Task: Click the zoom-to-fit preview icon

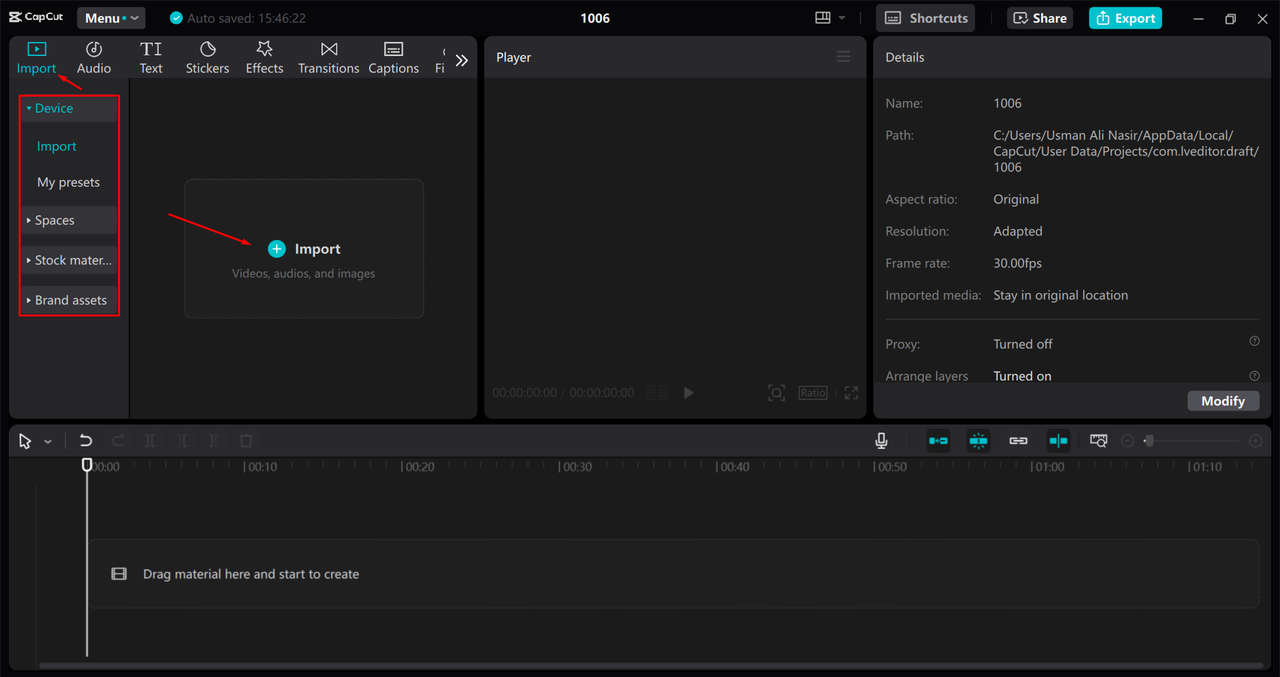Action: pos(776,393)
